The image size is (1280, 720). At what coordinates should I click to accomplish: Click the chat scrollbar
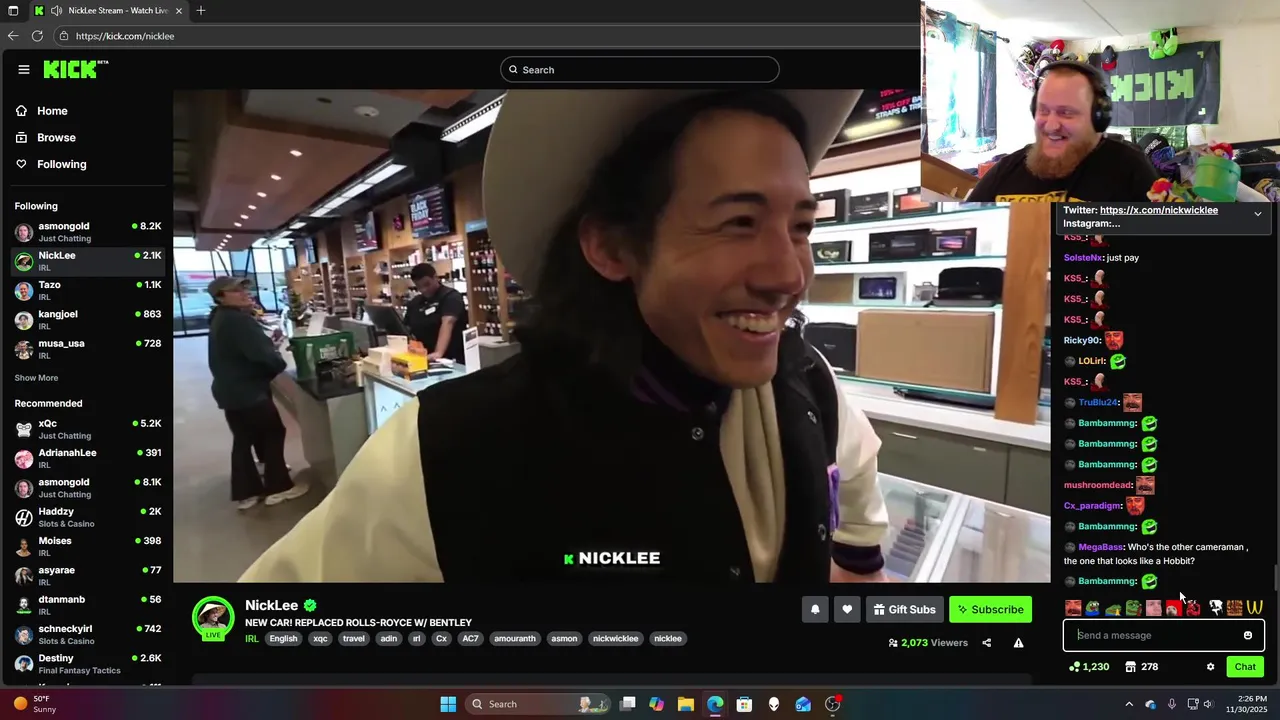coord(1275,577)
